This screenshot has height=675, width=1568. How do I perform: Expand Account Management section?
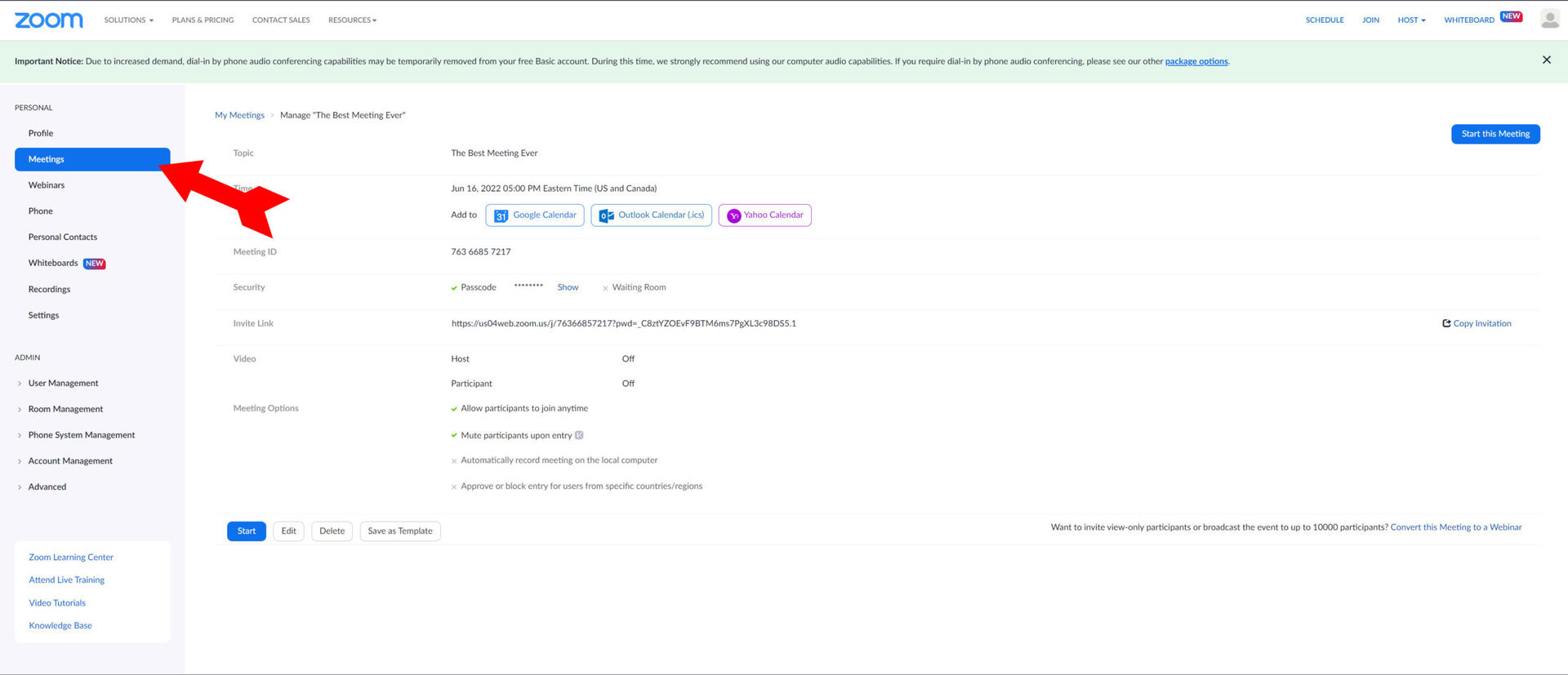(x=70, y=461)
